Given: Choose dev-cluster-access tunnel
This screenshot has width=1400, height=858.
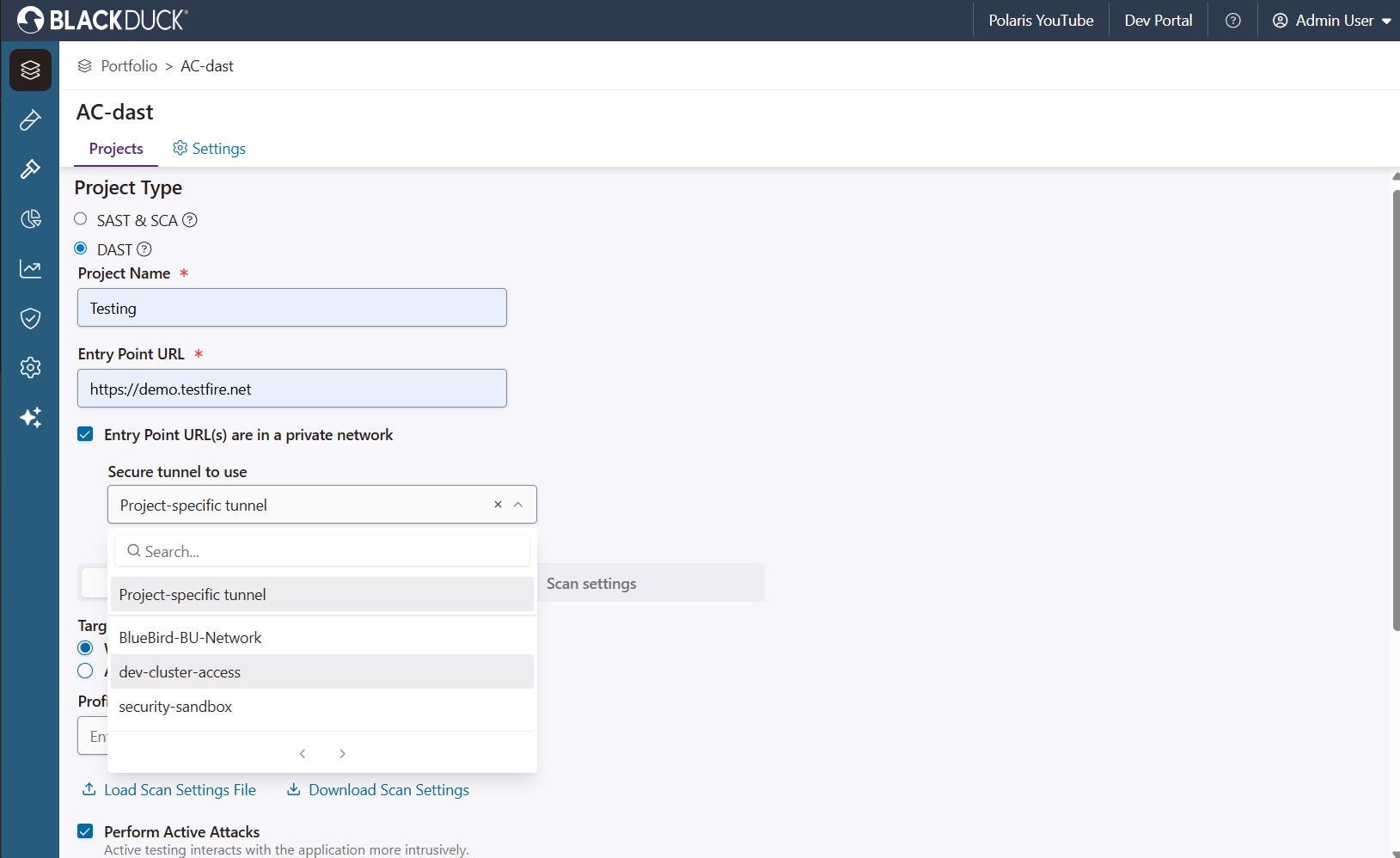Looking at the screenshot, I should point(322,672).
